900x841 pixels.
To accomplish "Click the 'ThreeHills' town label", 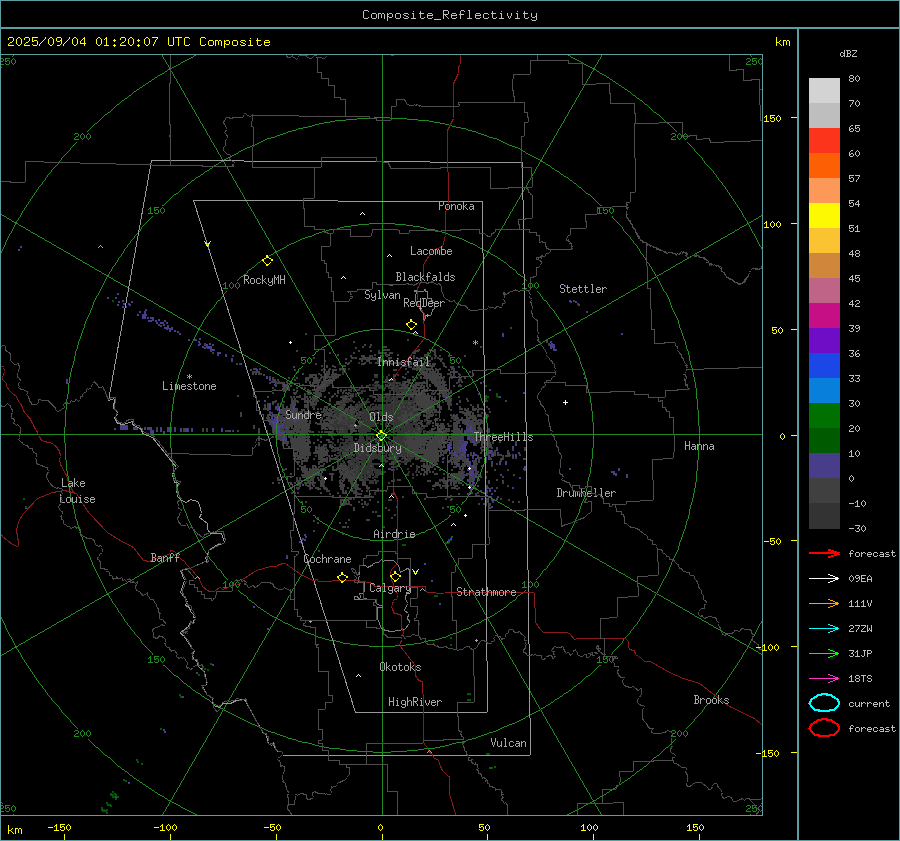I will pyautogui.click(x=503, y=437).
